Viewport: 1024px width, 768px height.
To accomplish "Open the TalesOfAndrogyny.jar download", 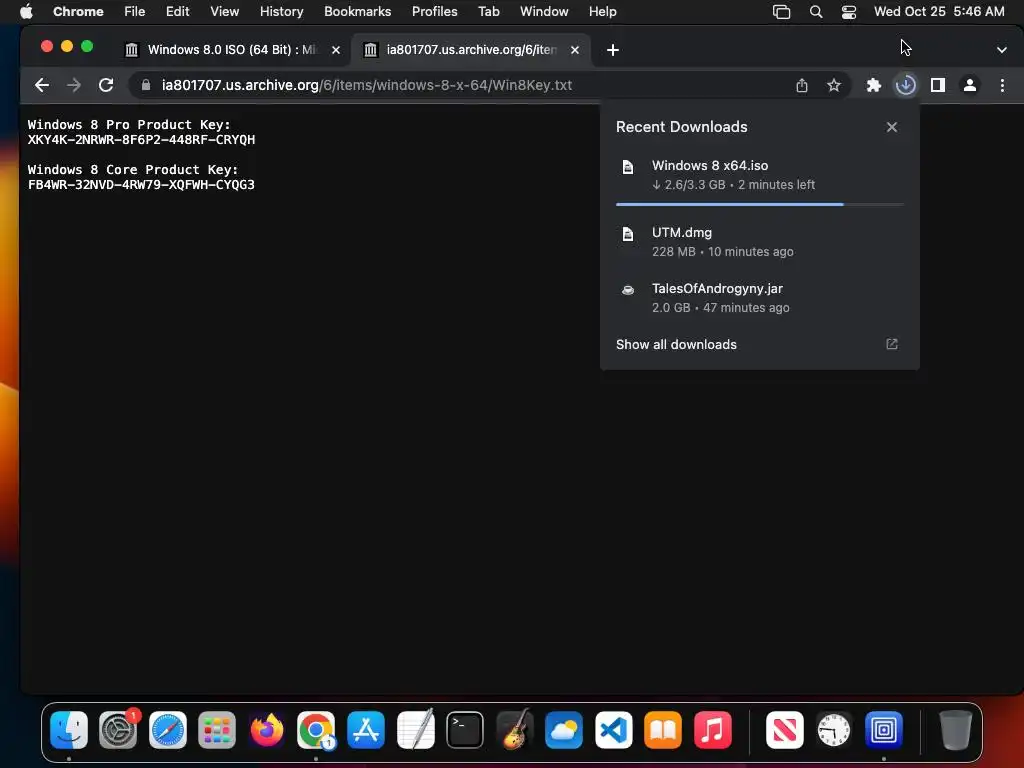I will [760, 298].
